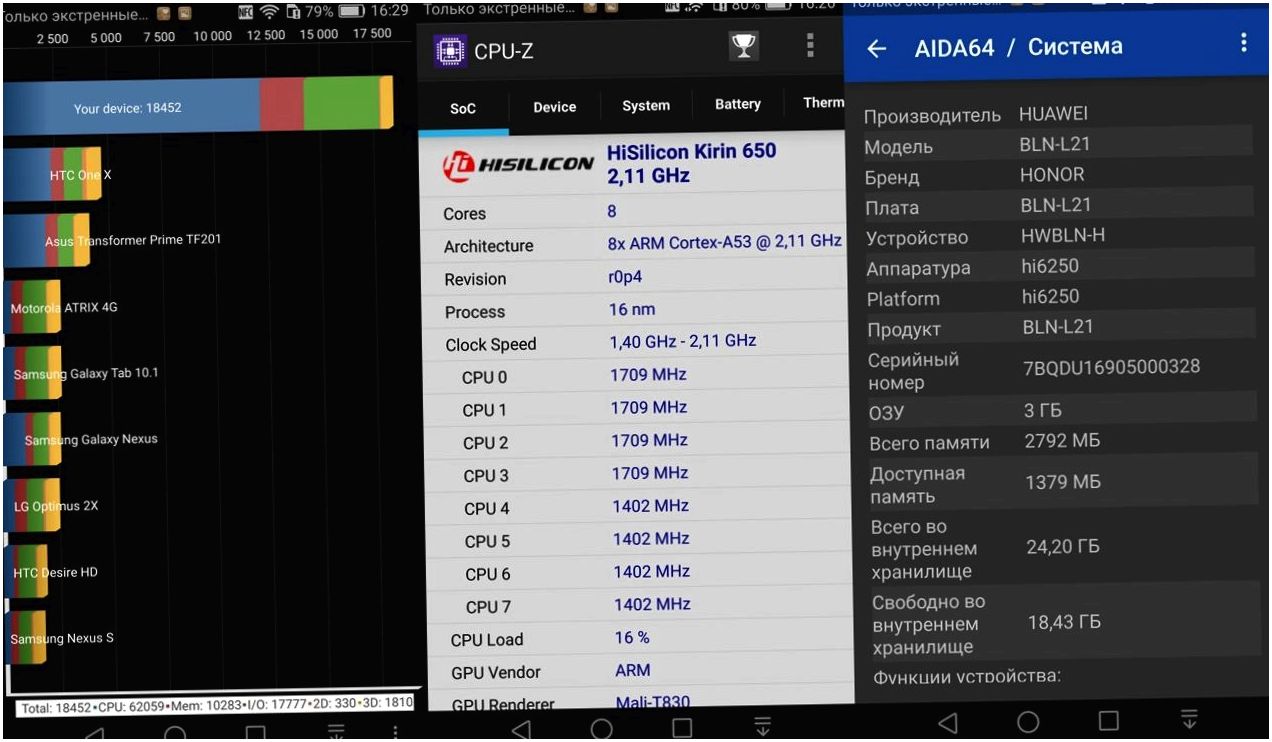Select the Motorola ATRIX 4G bar

coord(33,307)
